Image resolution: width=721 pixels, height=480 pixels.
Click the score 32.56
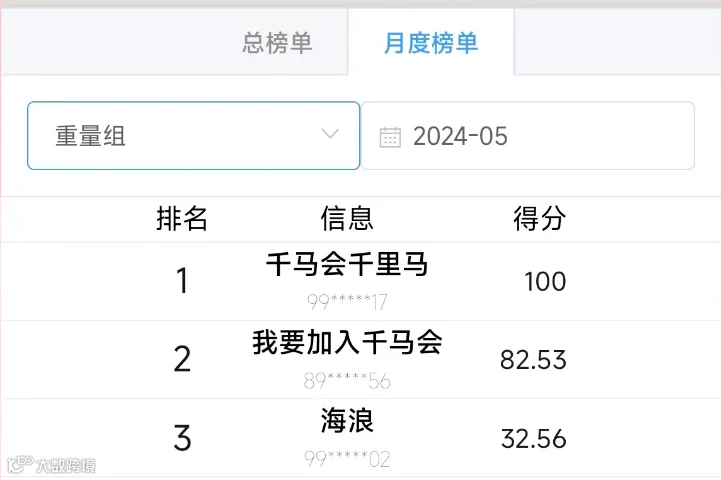click(533, 439)
